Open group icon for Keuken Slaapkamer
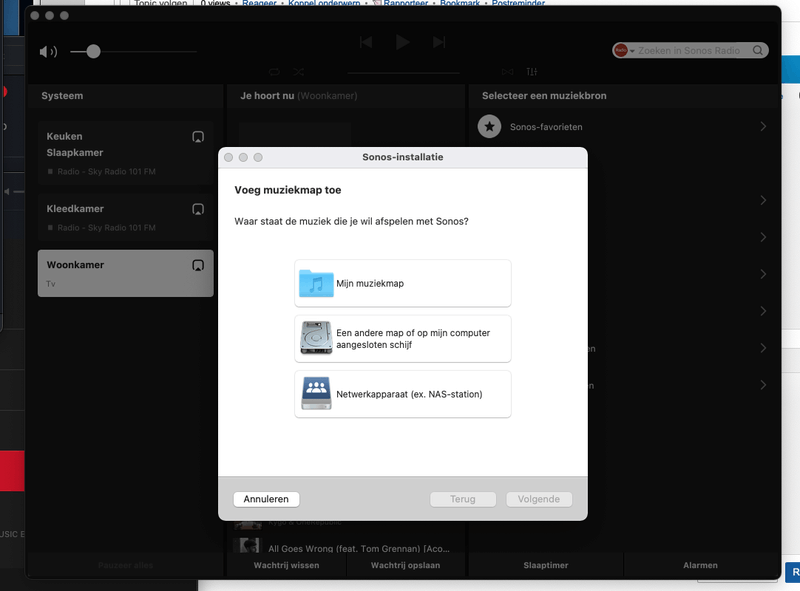The image size is (800, 591). [198, 137]
